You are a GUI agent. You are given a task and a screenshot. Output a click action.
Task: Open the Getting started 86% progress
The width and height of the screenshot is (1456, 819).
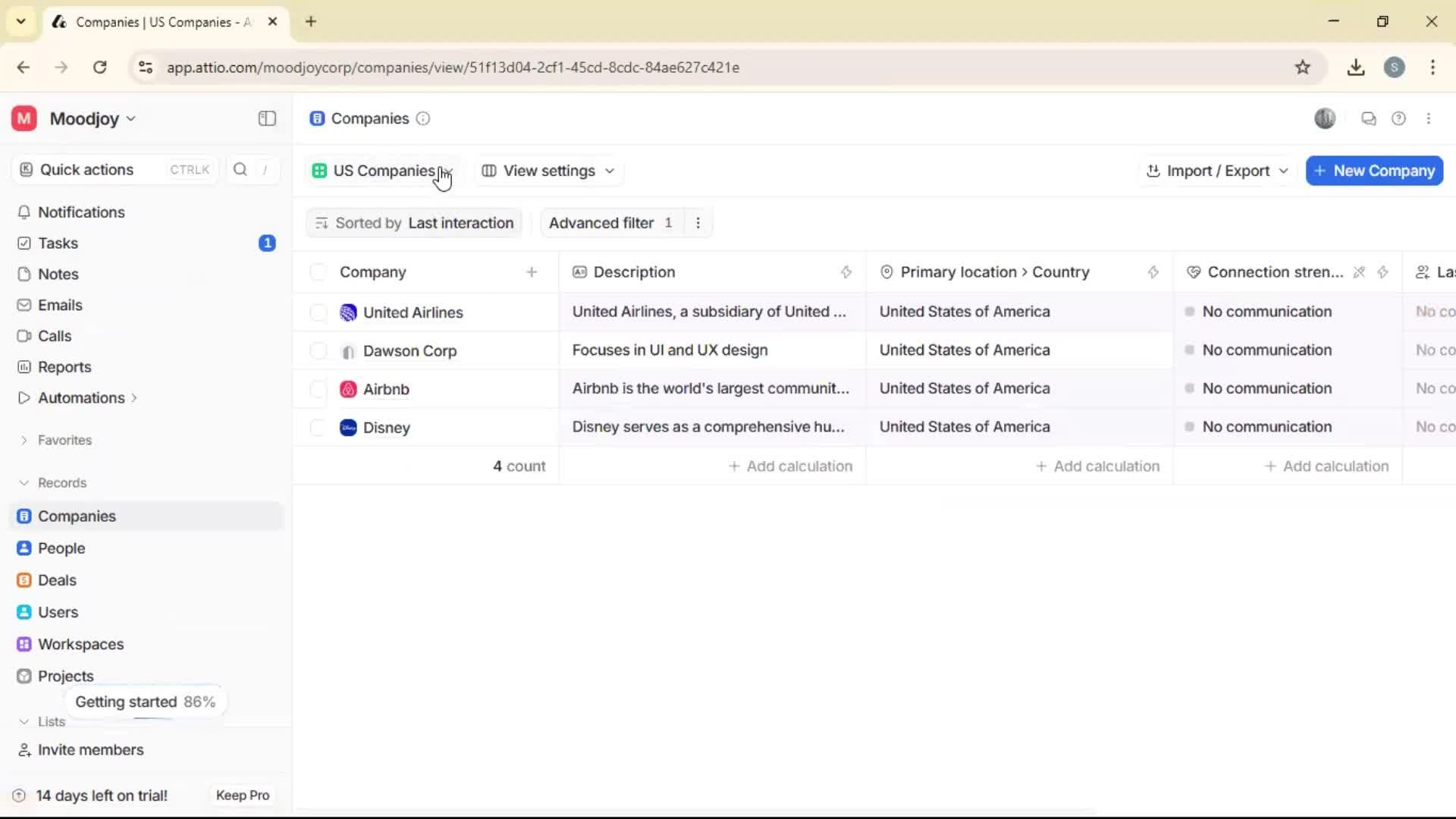(x=145, y=702)
